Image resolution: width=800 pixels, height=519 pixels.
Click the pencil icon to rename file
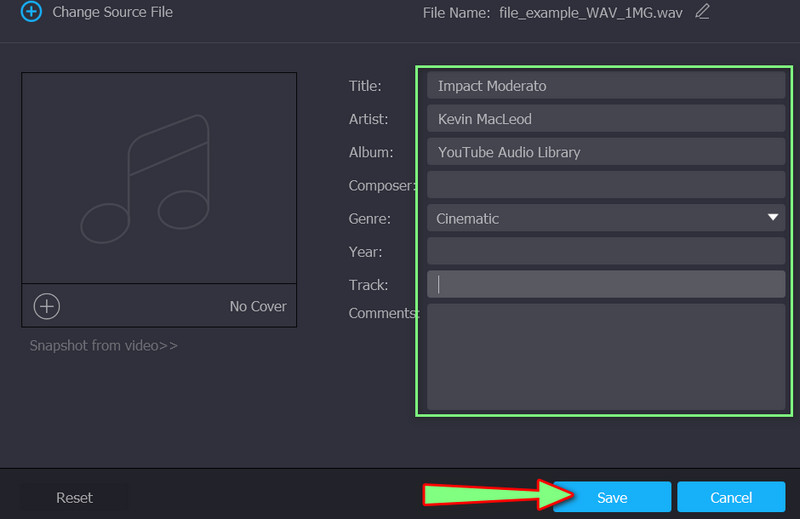(x=702, y=12)
